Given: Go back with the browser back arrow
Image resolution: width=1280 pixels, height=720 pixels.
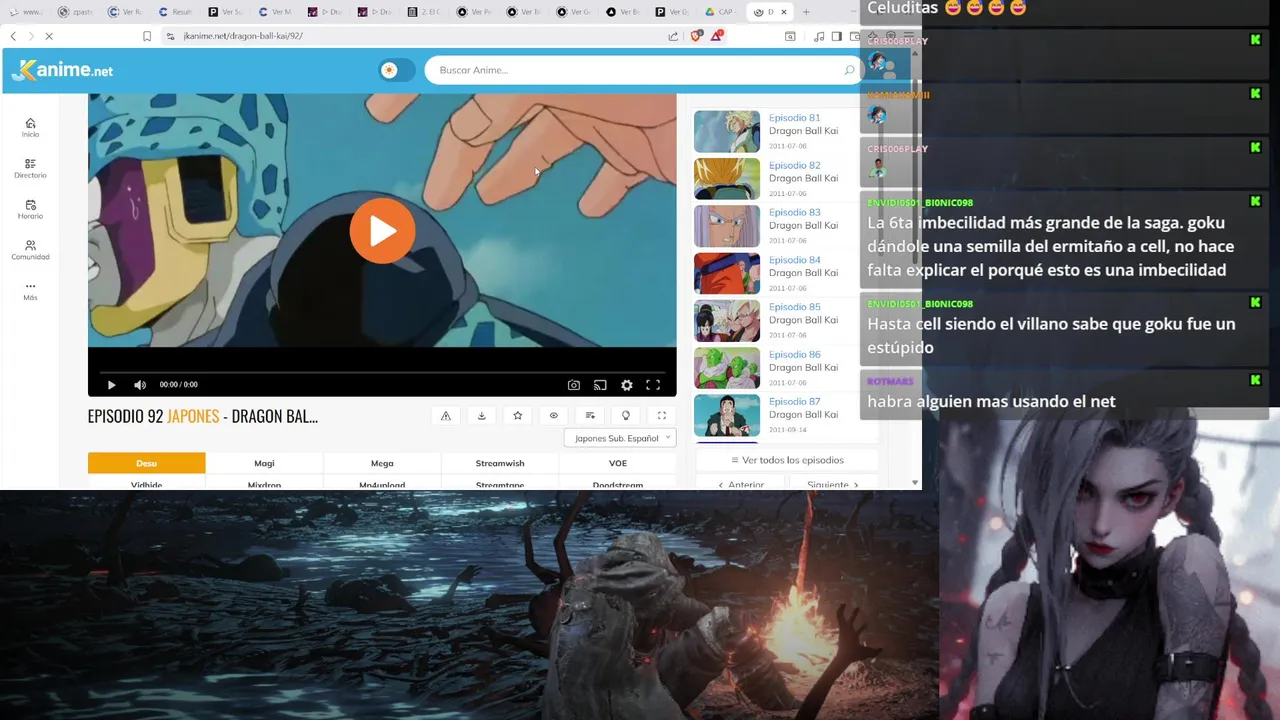Looking at the screenshot, I should click(x=13, y=36).
